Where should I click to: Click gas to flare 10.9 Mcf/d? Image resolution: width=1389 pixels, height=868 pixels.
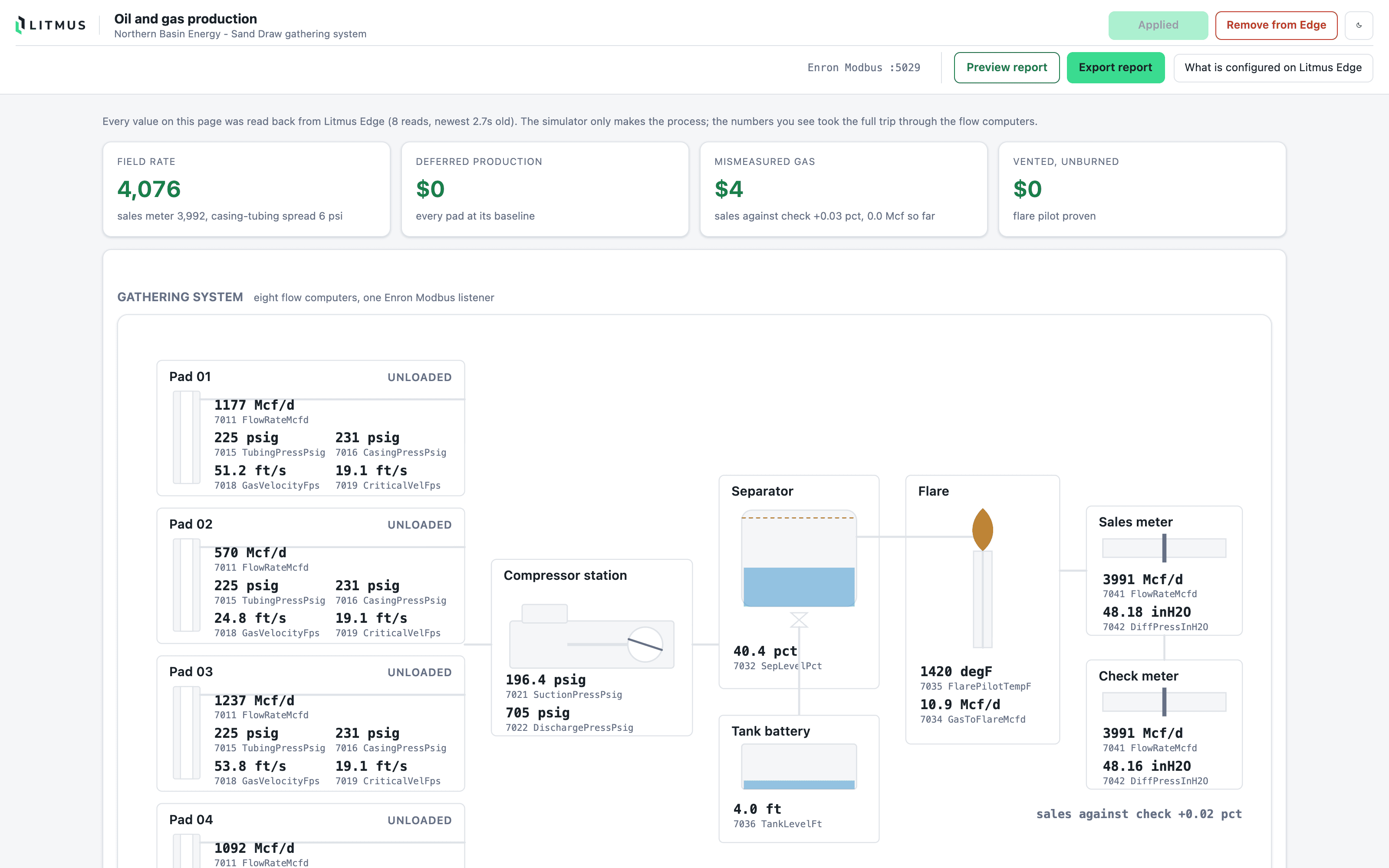[x=960, y=704]
